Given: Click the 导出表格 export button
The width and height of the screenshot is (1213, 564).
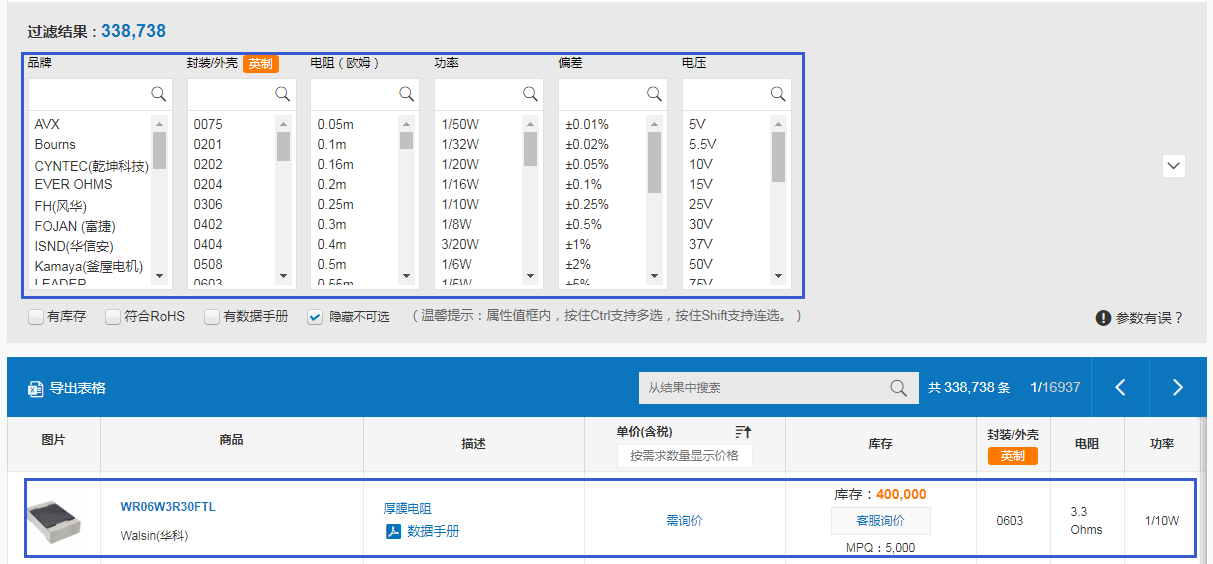Looking at the screenshot, I should (67, 388).
